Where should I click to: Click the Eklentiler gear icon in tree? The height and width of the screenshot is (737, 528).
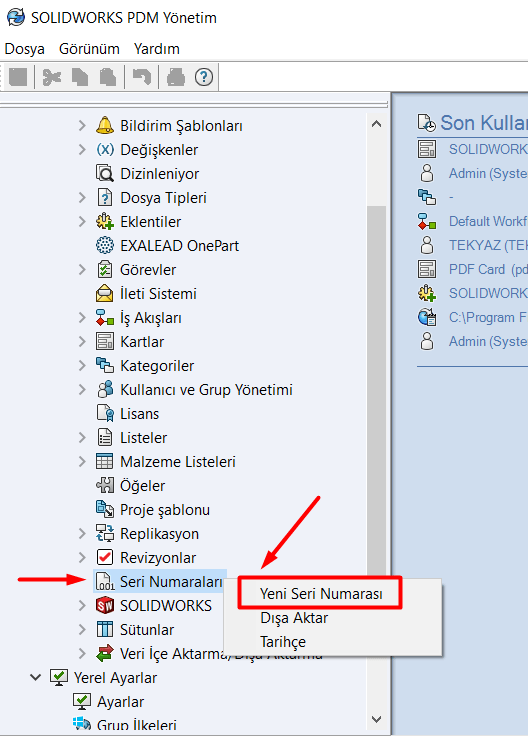click(x=105, y=221)
